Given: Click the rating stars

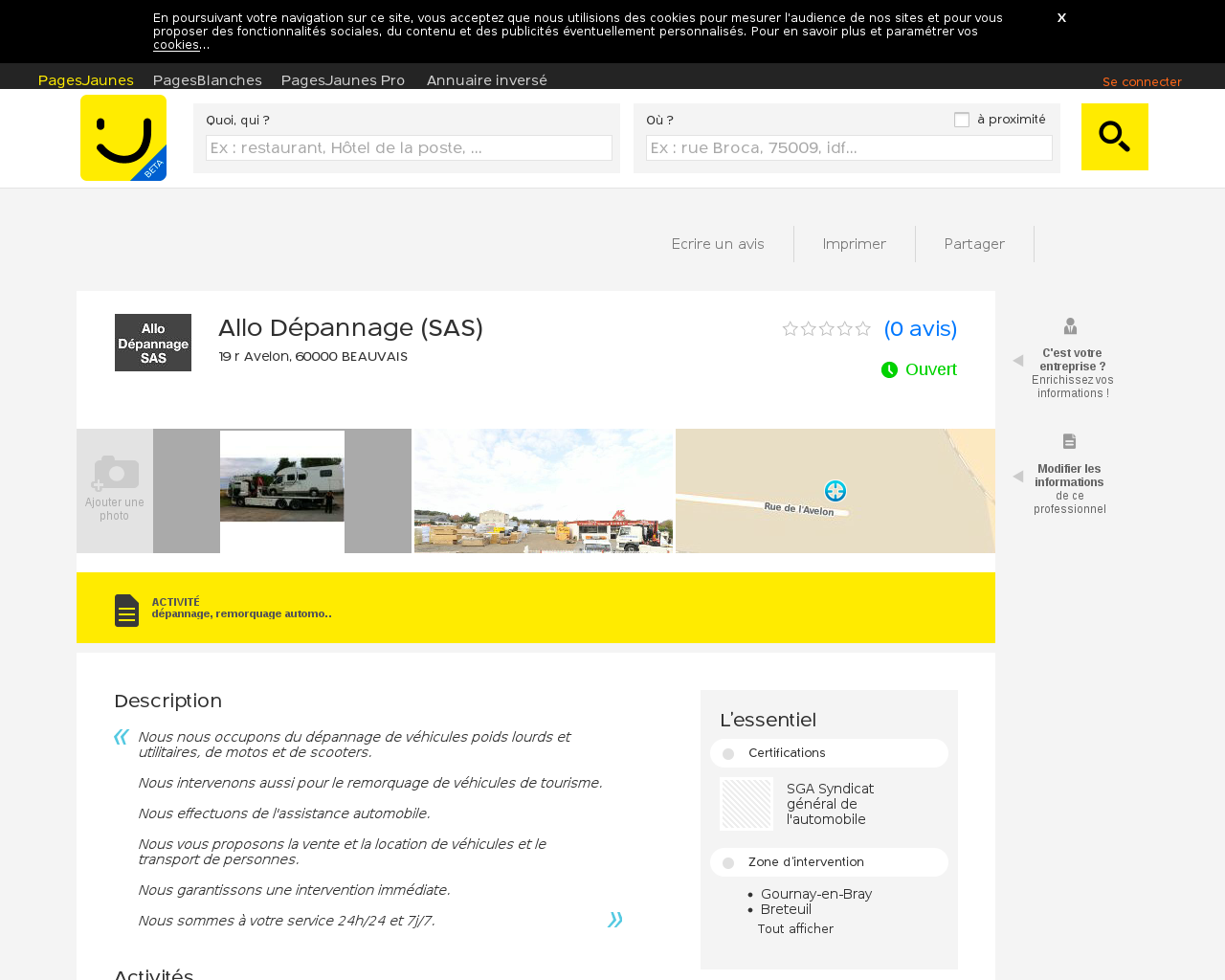Looking at the screenshot, I should [827, 329].
